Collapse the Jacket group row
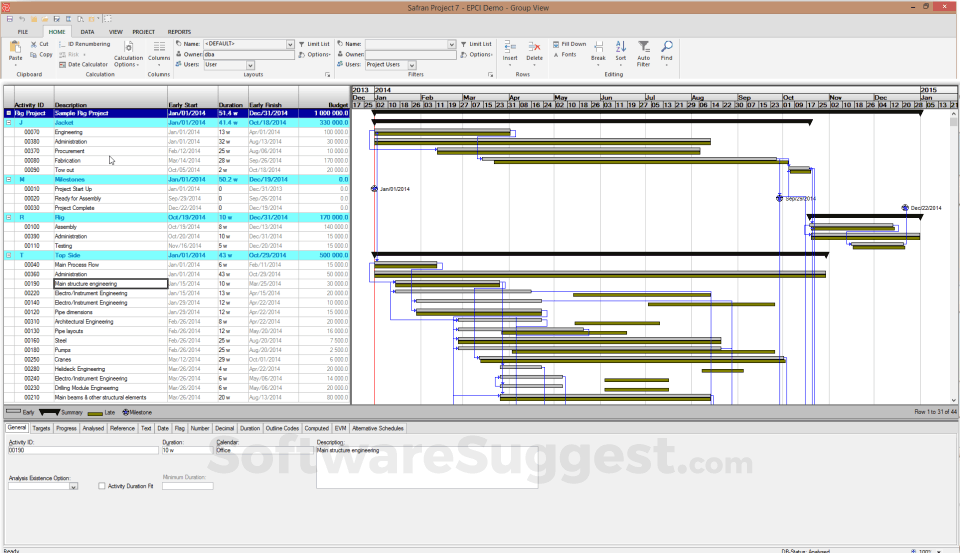Image resolution: width=960 pixels, height=553 pixels. (x=9, y=122)
